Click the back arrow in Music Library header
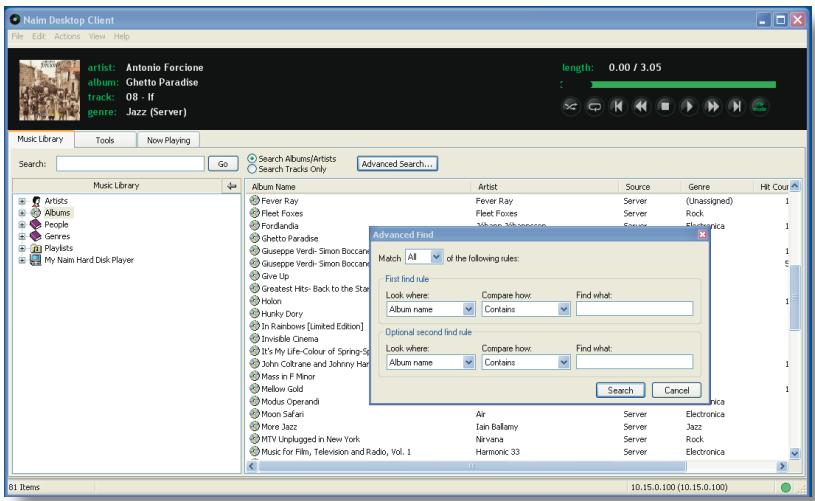 pyautogui.click(x=231, y=186)
